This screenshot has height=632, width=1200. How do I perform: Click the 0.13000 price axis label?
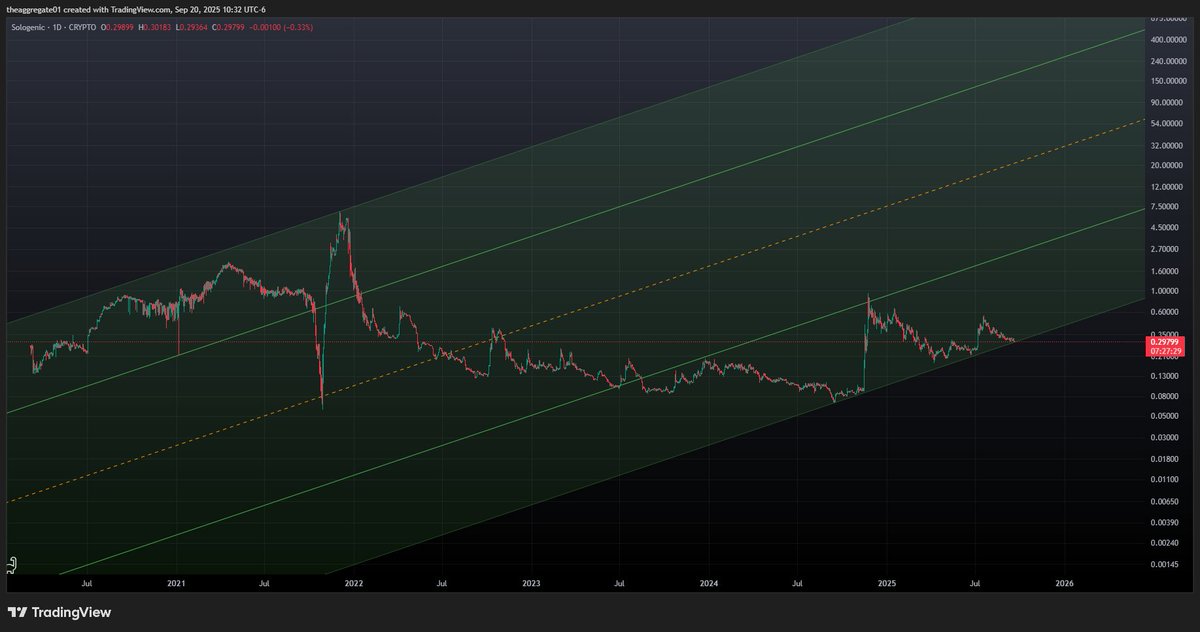point(1167,376)
